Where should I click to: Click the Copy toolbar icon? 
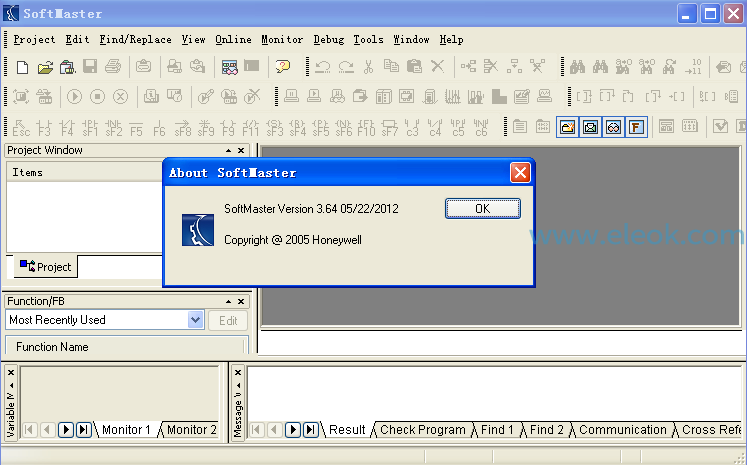click(391, 66)
